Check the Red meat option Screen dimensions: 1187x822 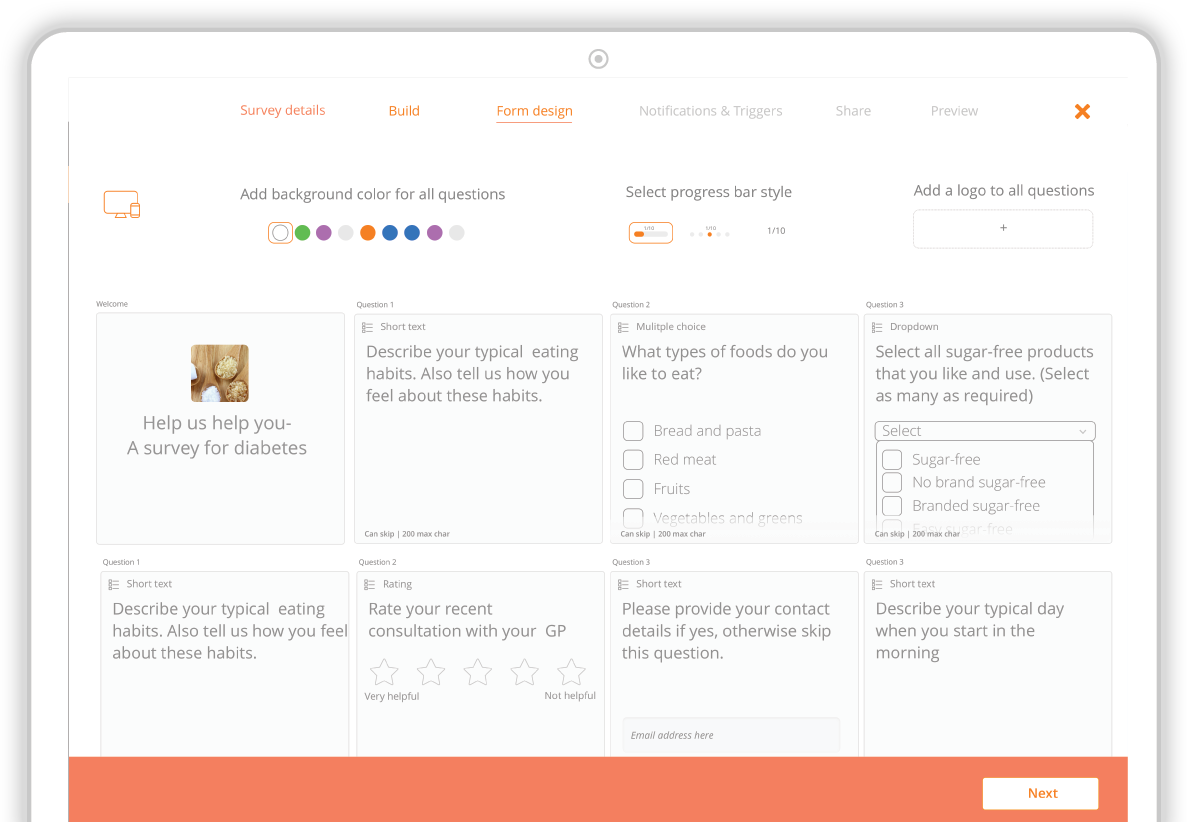[633, 459]
